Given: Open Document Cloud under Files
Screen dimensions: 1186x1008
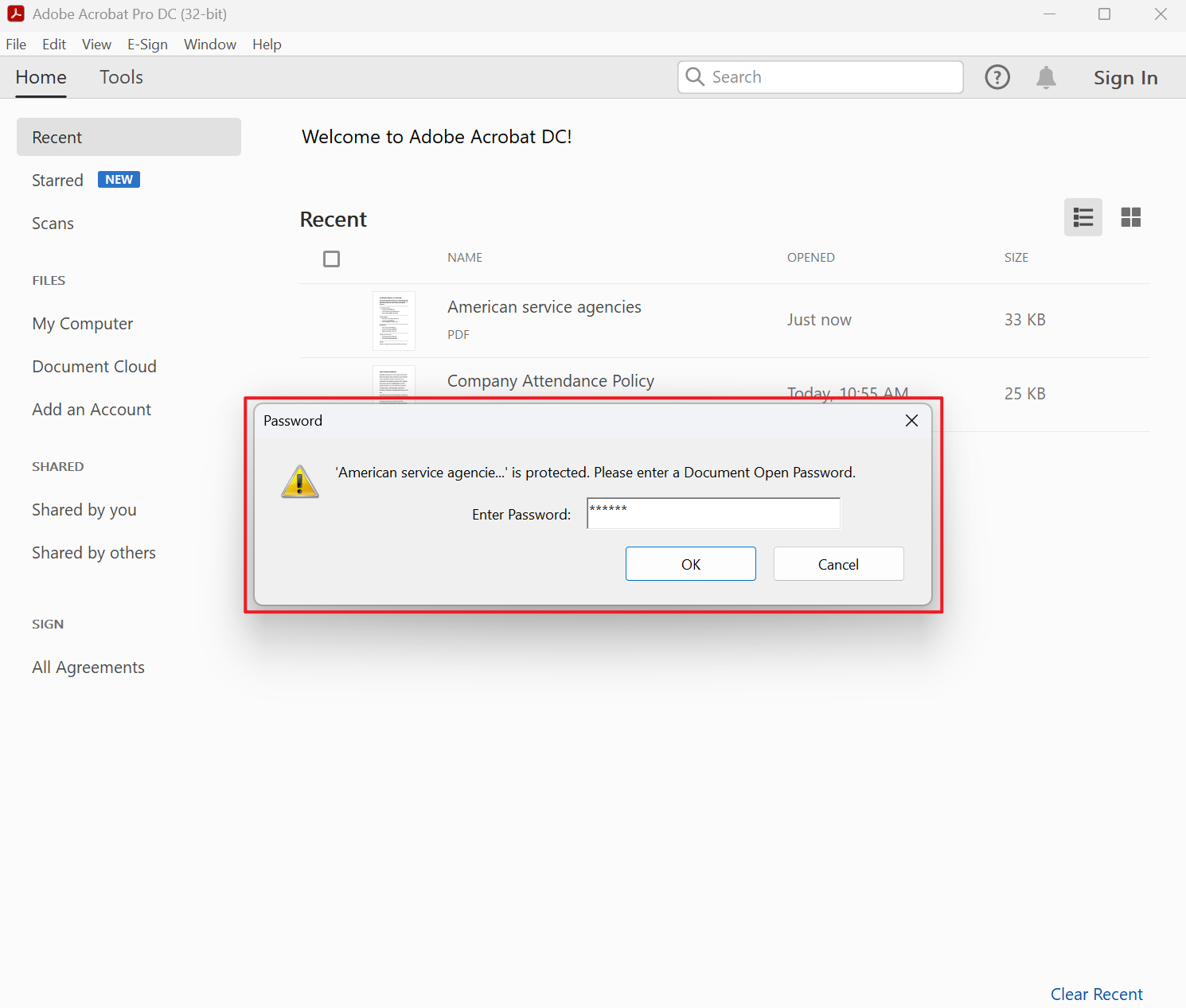Looking at the screenshot, I should tap(95, 367).
